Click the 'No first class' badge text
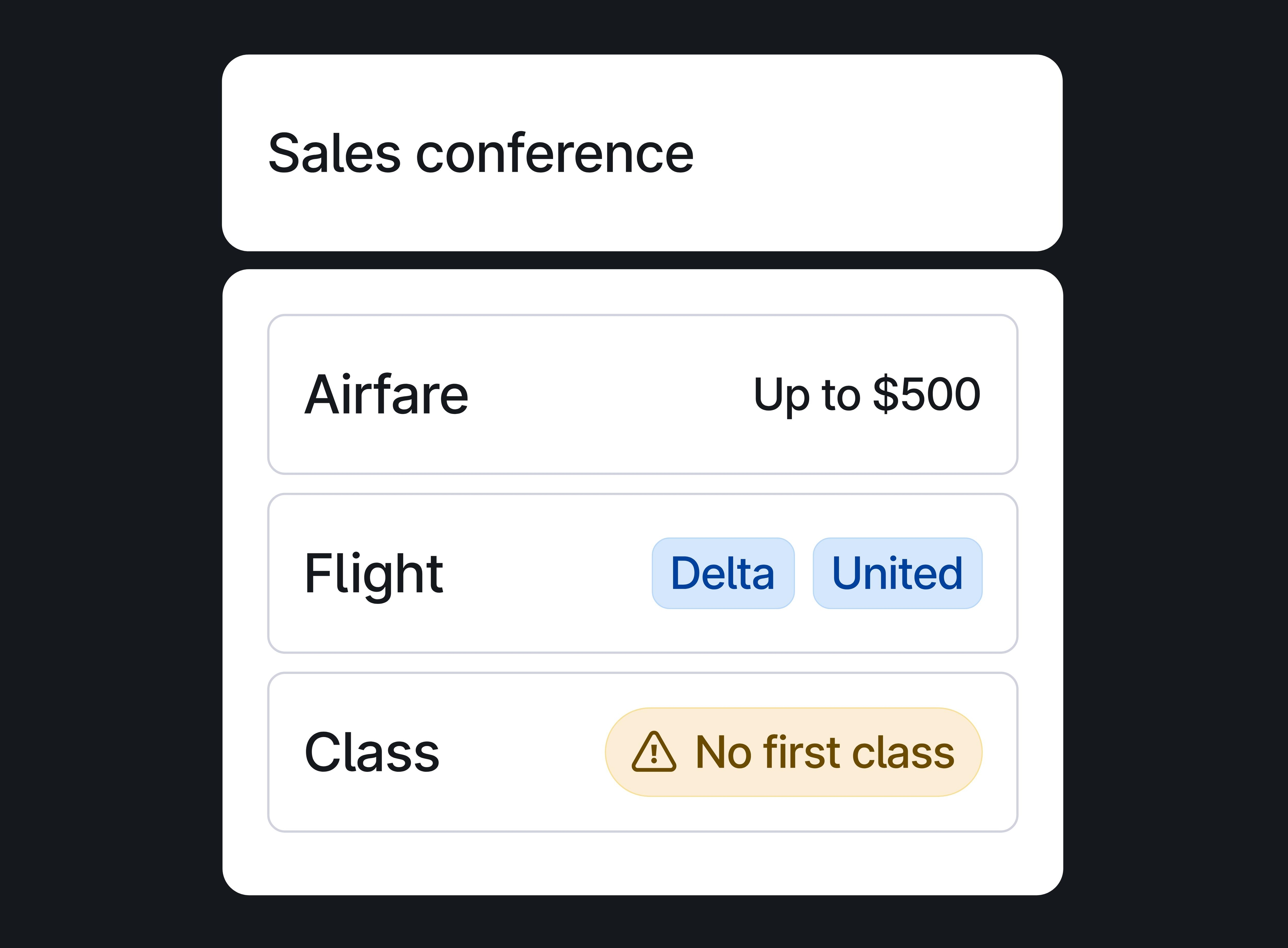This screenshot has width=1288, height=948. pos(824,752)
